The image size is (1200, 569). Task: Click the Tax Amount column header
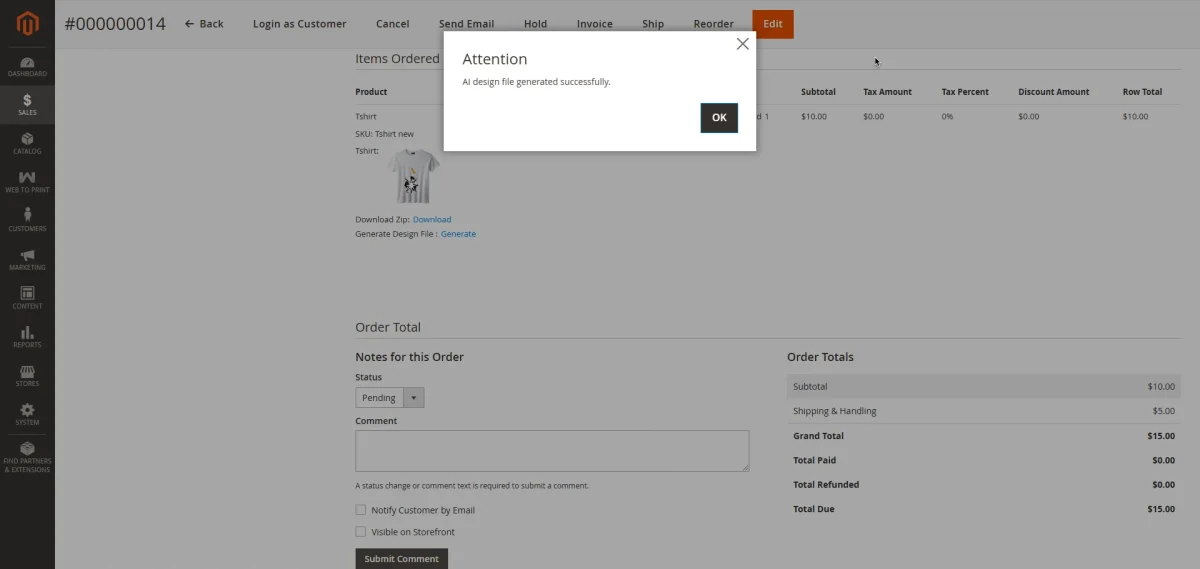click(x=888, y=92)
